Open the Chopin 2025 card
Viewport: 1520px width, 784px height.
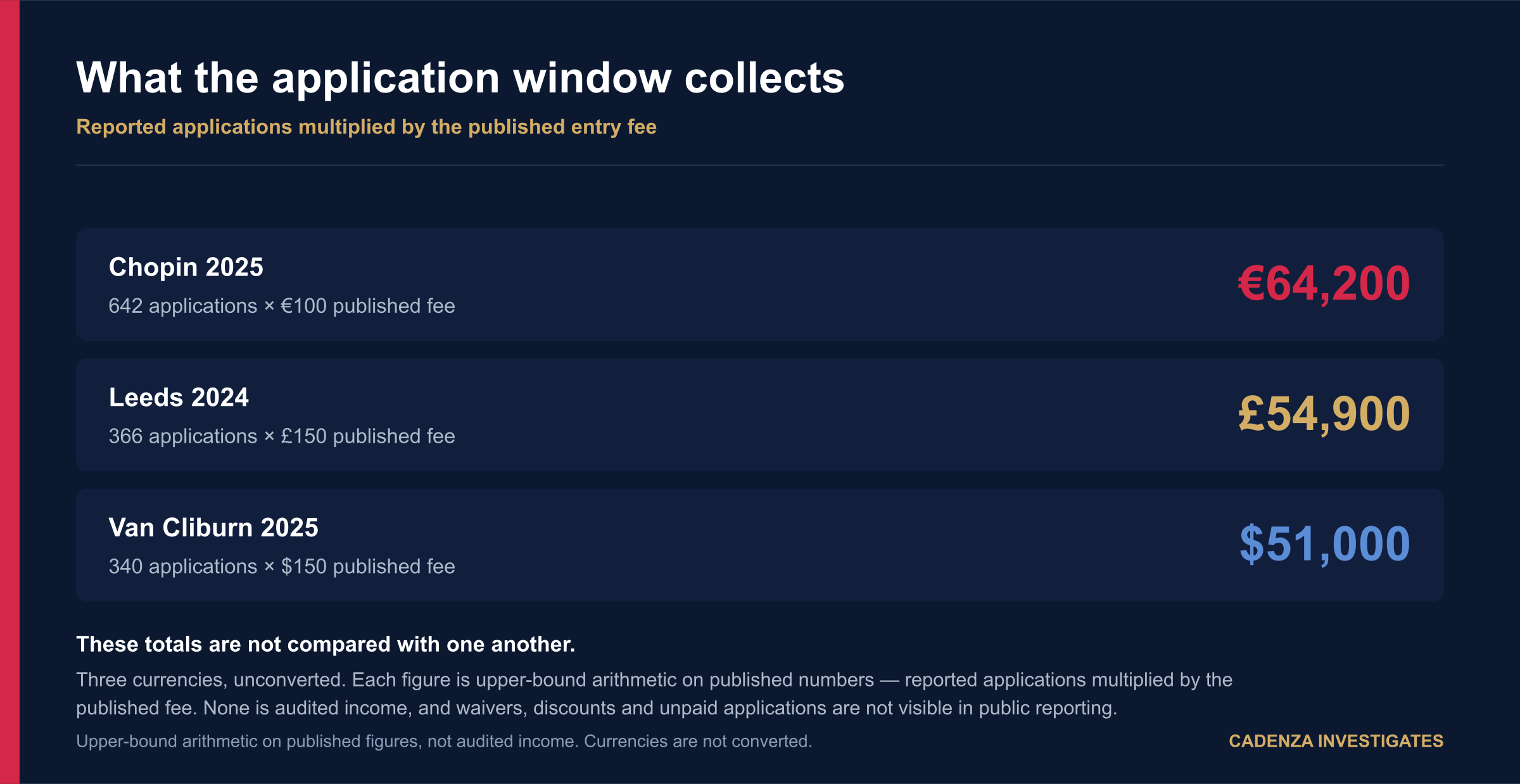pyautogui.click(x=760, y=284)
